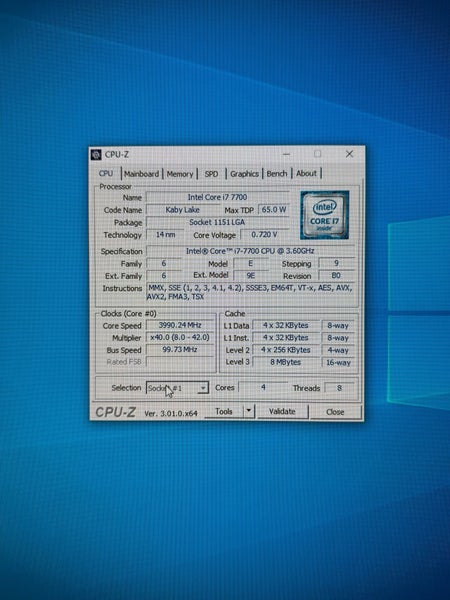Click the version text Ver. 3.01.0.x64
Viewport: 450px width, 600px height.
[x=171, y=413]
